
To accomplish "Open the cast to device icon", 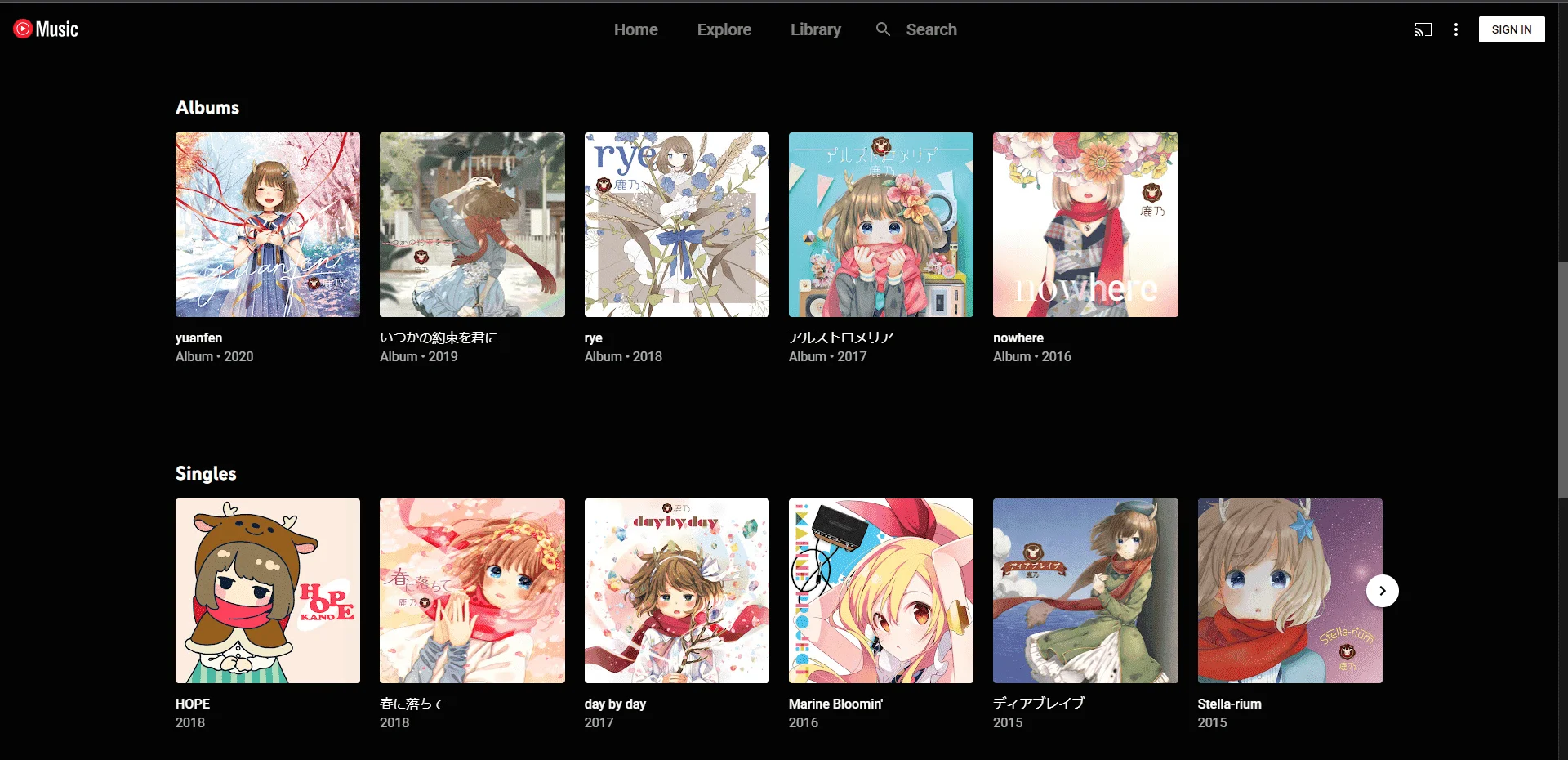I will (1423, 29).
